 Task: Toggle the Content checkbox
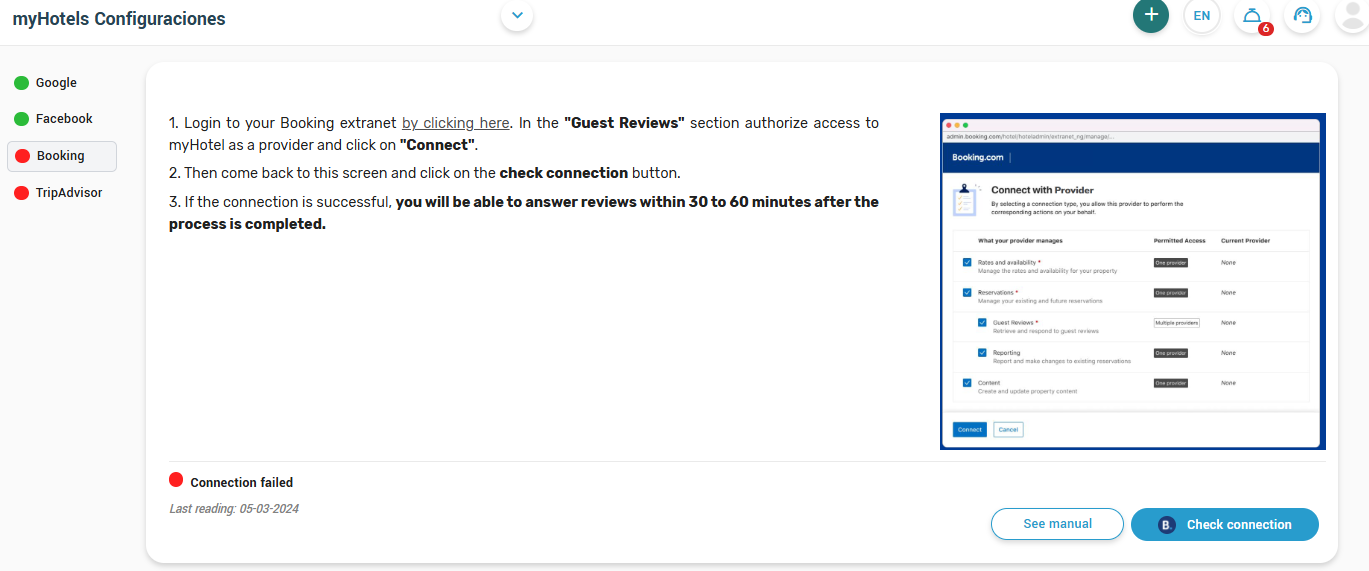[x=967, y=383]
